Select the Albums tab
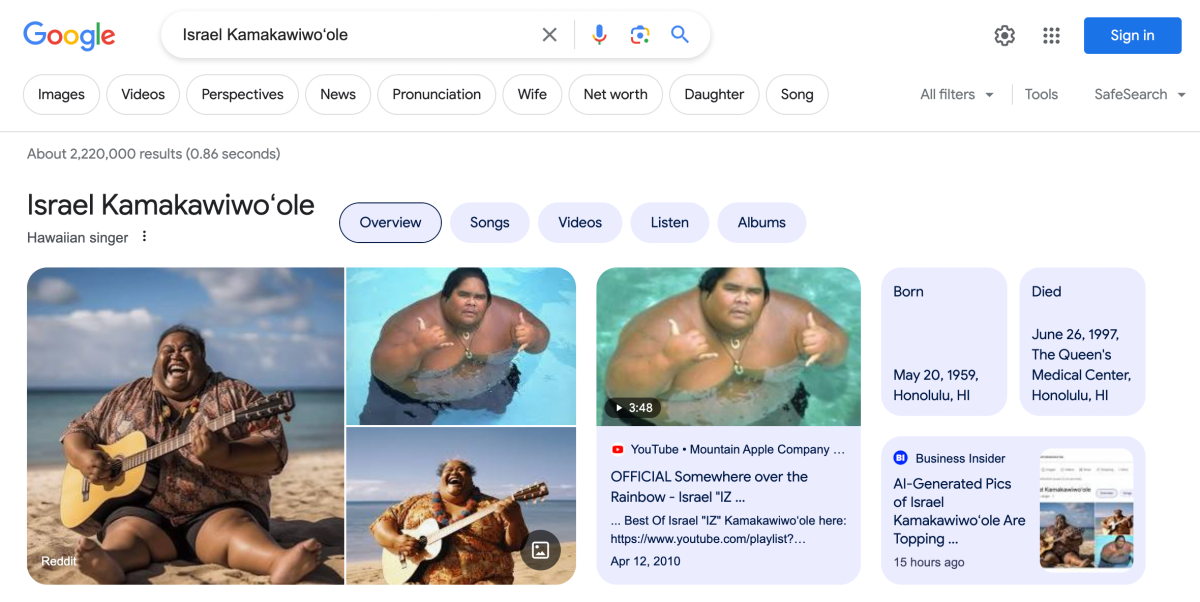The width and height of the screenshot is (1200, 602). point(761,223)
